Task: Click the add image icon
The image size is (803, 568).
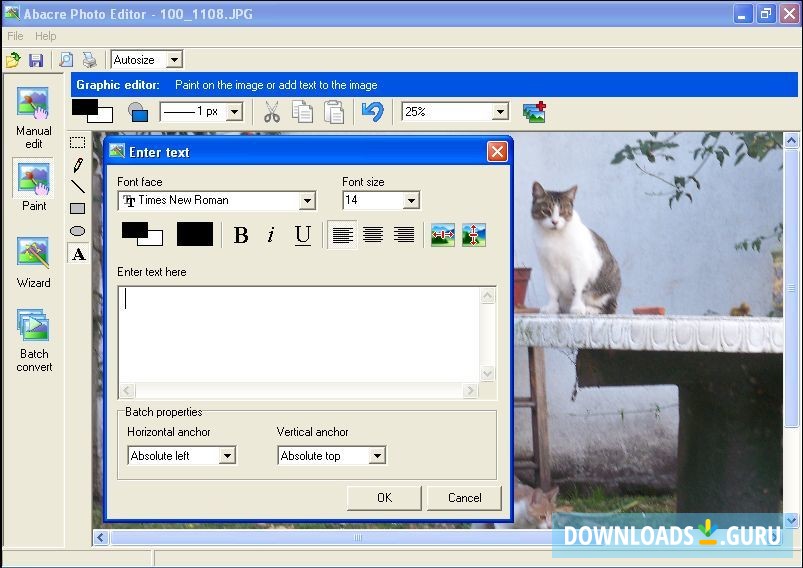Action: [535, 112]
